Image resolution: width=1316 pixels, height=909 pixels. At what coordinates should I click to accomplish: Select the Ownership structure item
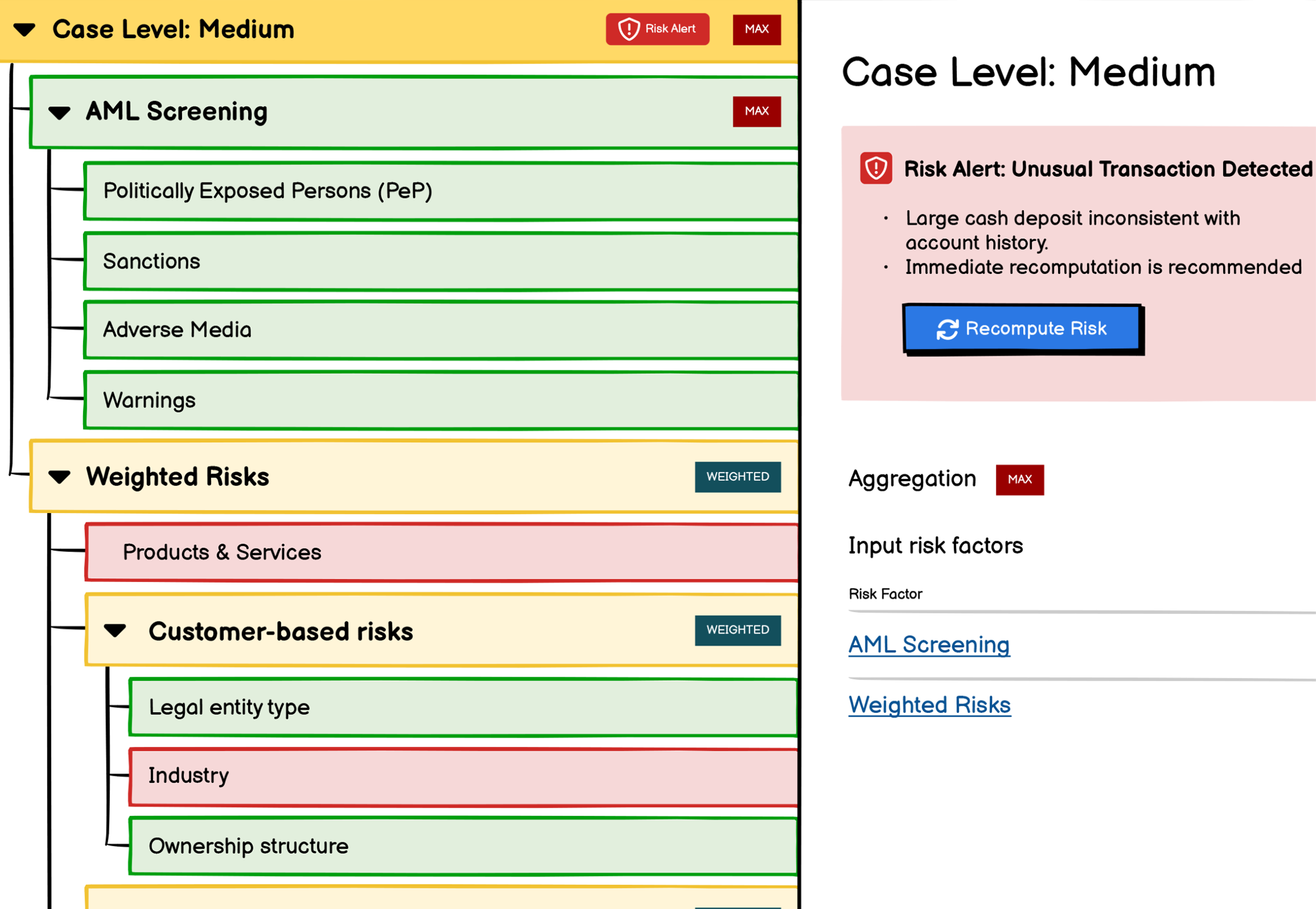point(248,847)
